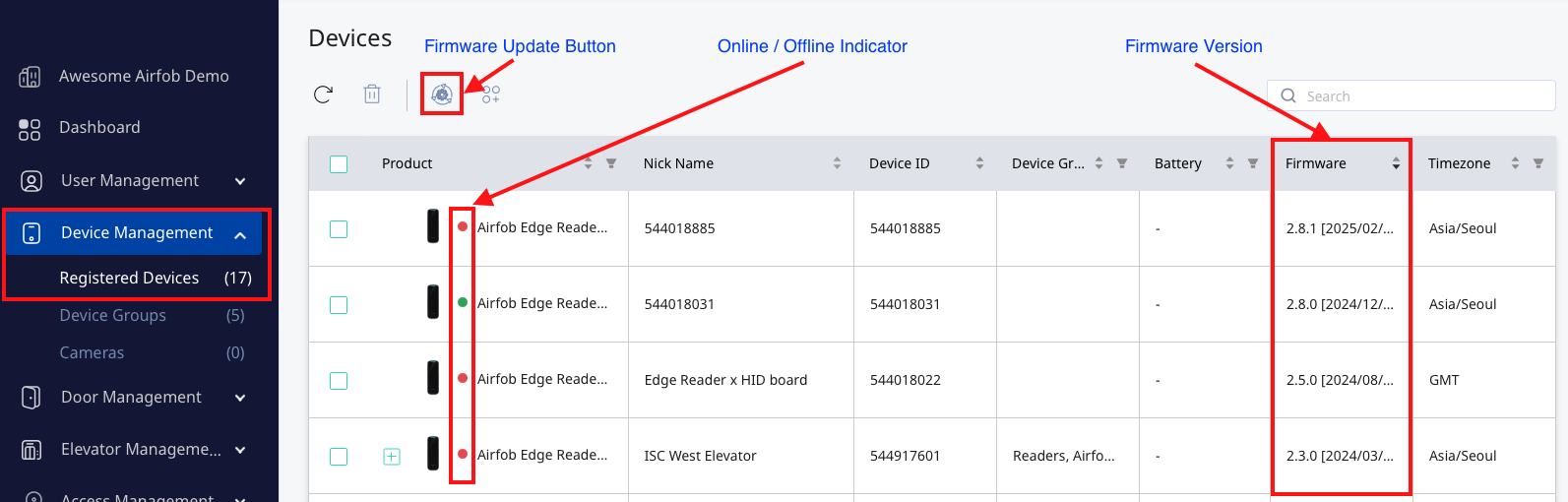The image size is (1568, 502).
Task: Click the Dashboard icon in sidebar
Action: tap(31, 128)
